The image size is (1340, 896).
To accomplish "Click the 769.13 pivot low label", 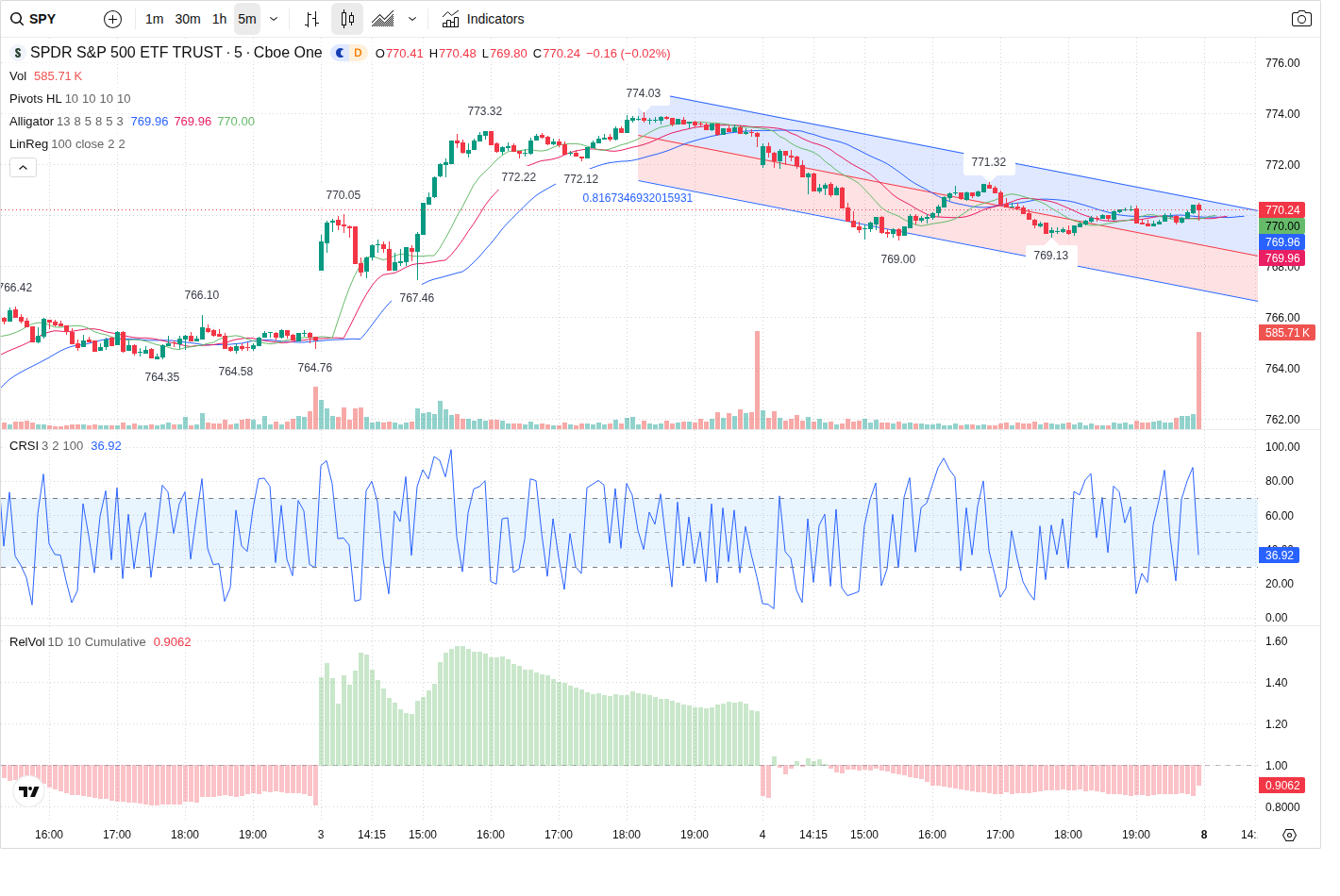I will (1051, 256).
